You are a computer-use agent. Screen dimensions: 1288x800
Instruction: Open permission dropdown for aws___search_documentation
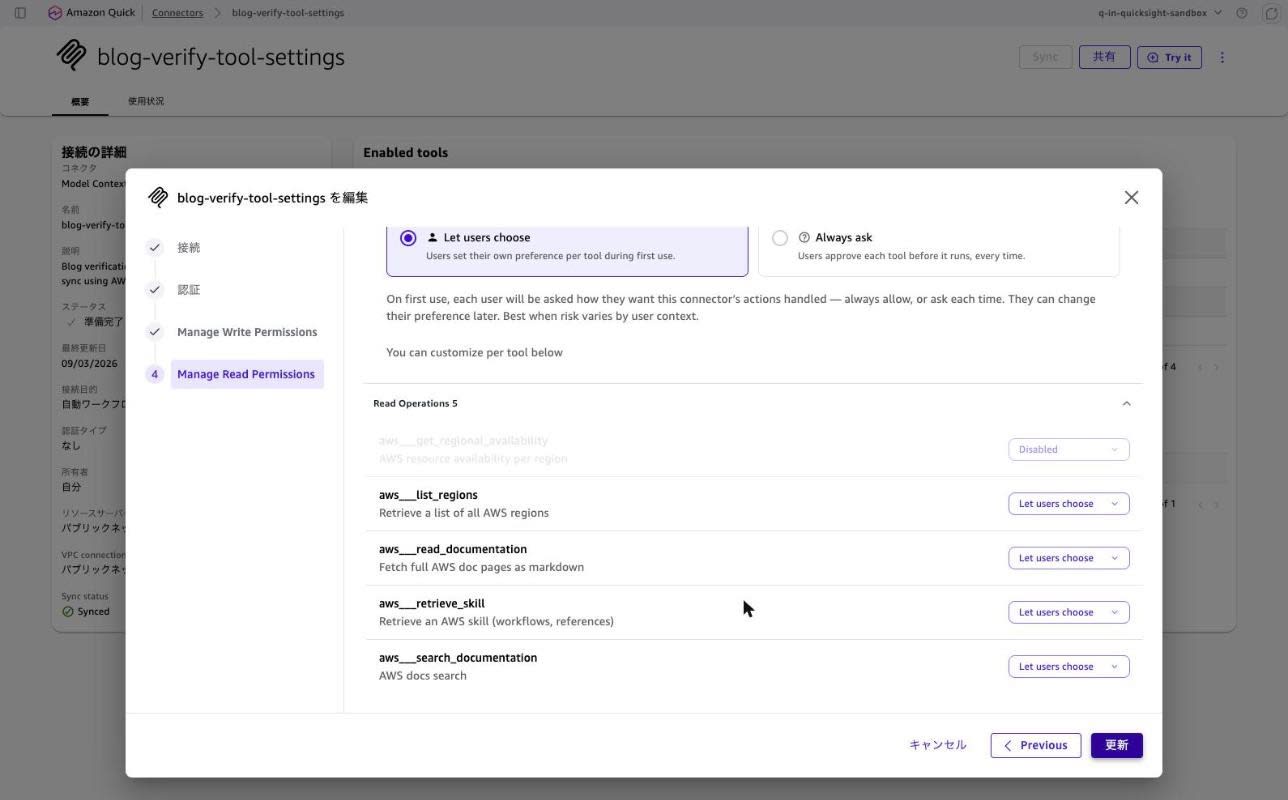click(1068, 666)
